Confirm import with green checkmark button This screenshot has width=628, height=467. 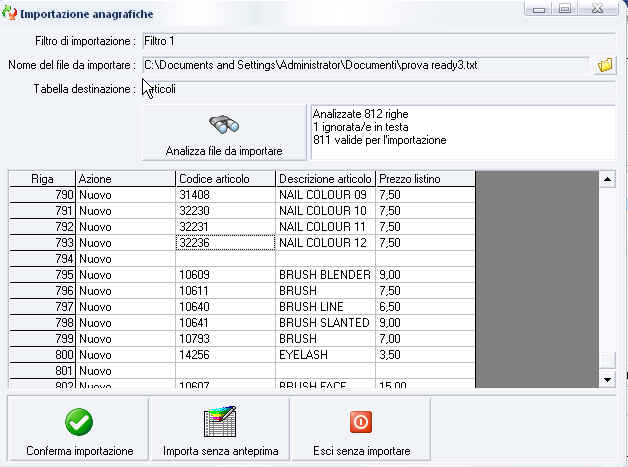pyautogui.click(x=79, y=429)
